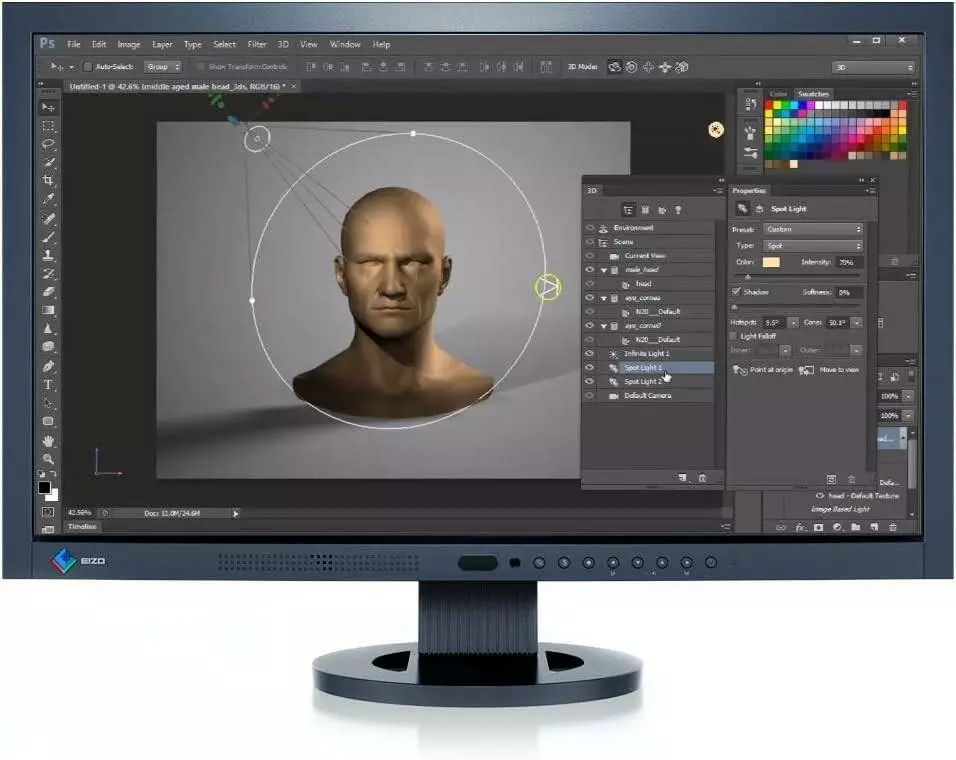Image resolution: width=956 pixels, height=760 pixels.
Task: Click the Pen tool
Action: 48,367
